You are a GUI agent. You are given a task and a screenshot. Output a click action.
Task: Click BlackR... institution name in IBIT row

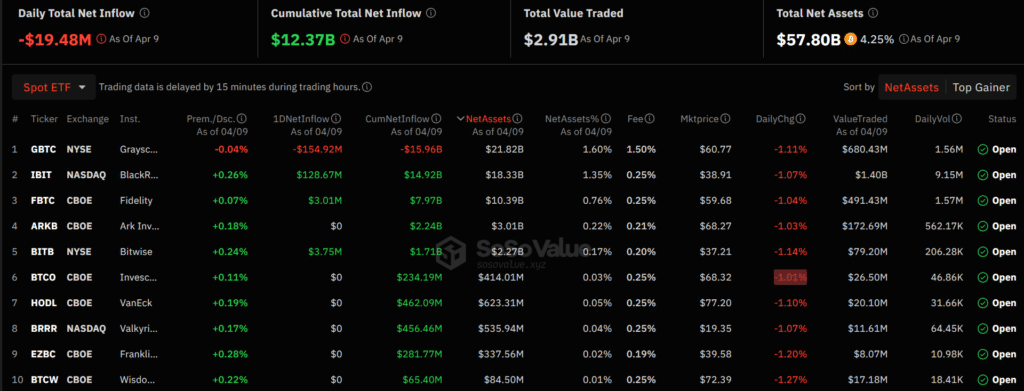139,175
